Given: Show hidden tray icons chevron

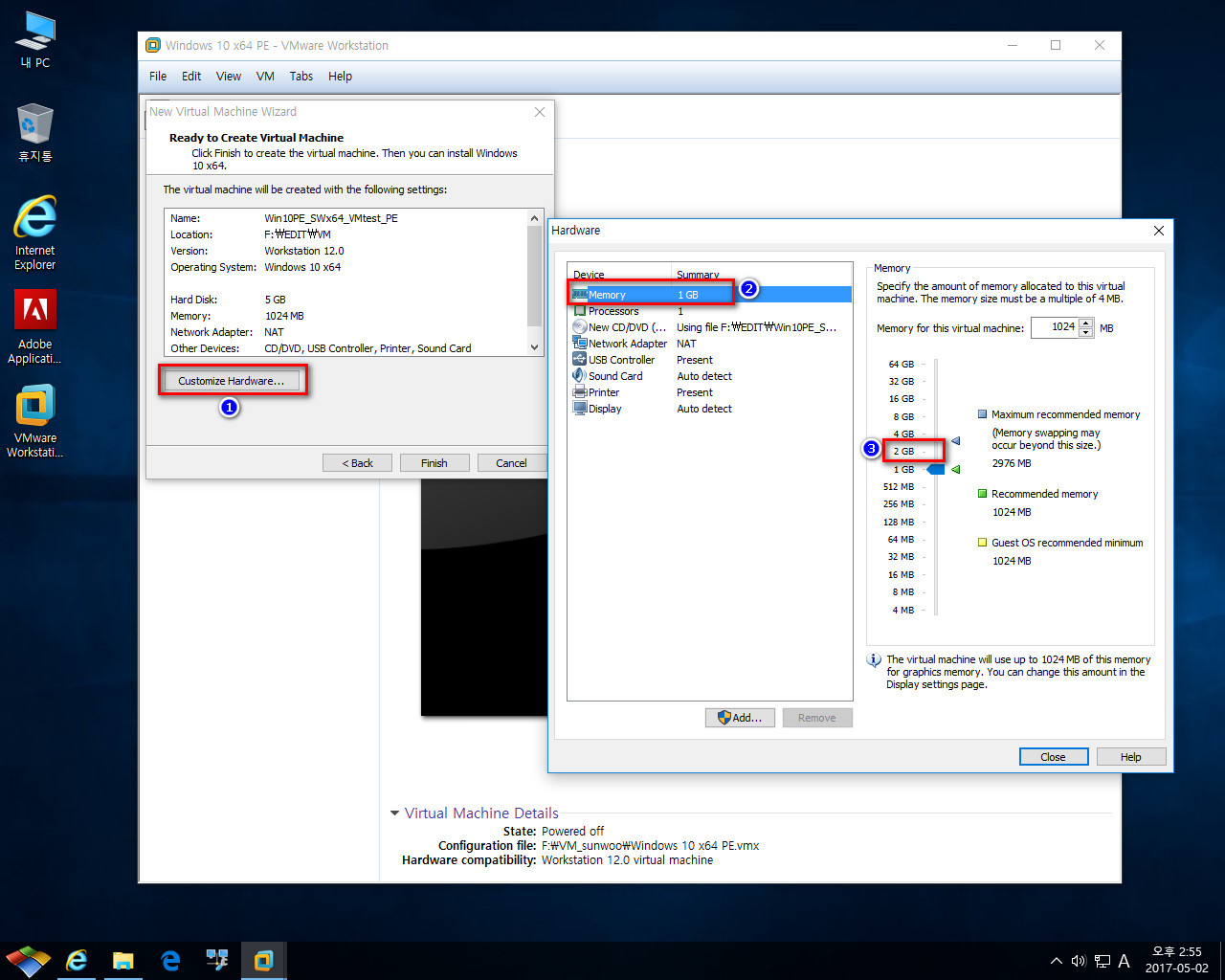Looking at the screenshot, I should (x=1057, y=961).
